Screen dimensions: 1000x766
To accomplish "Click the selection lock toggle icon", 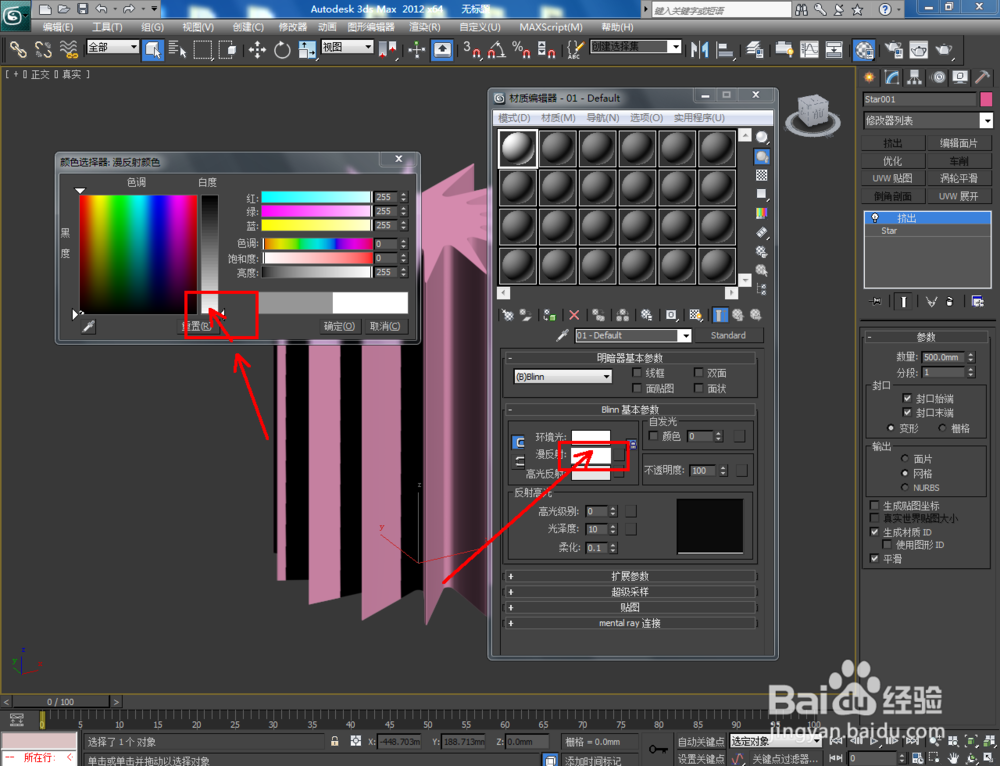I will (334, 741).
